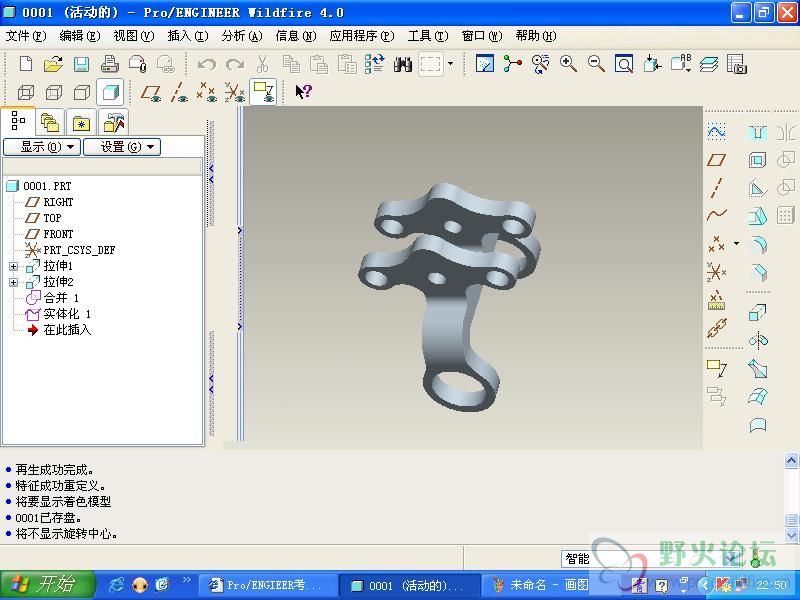Viewport: 800px width, 600px height.
Task: Toggle coordinate systems display
Action: click(x=235, y=92)
